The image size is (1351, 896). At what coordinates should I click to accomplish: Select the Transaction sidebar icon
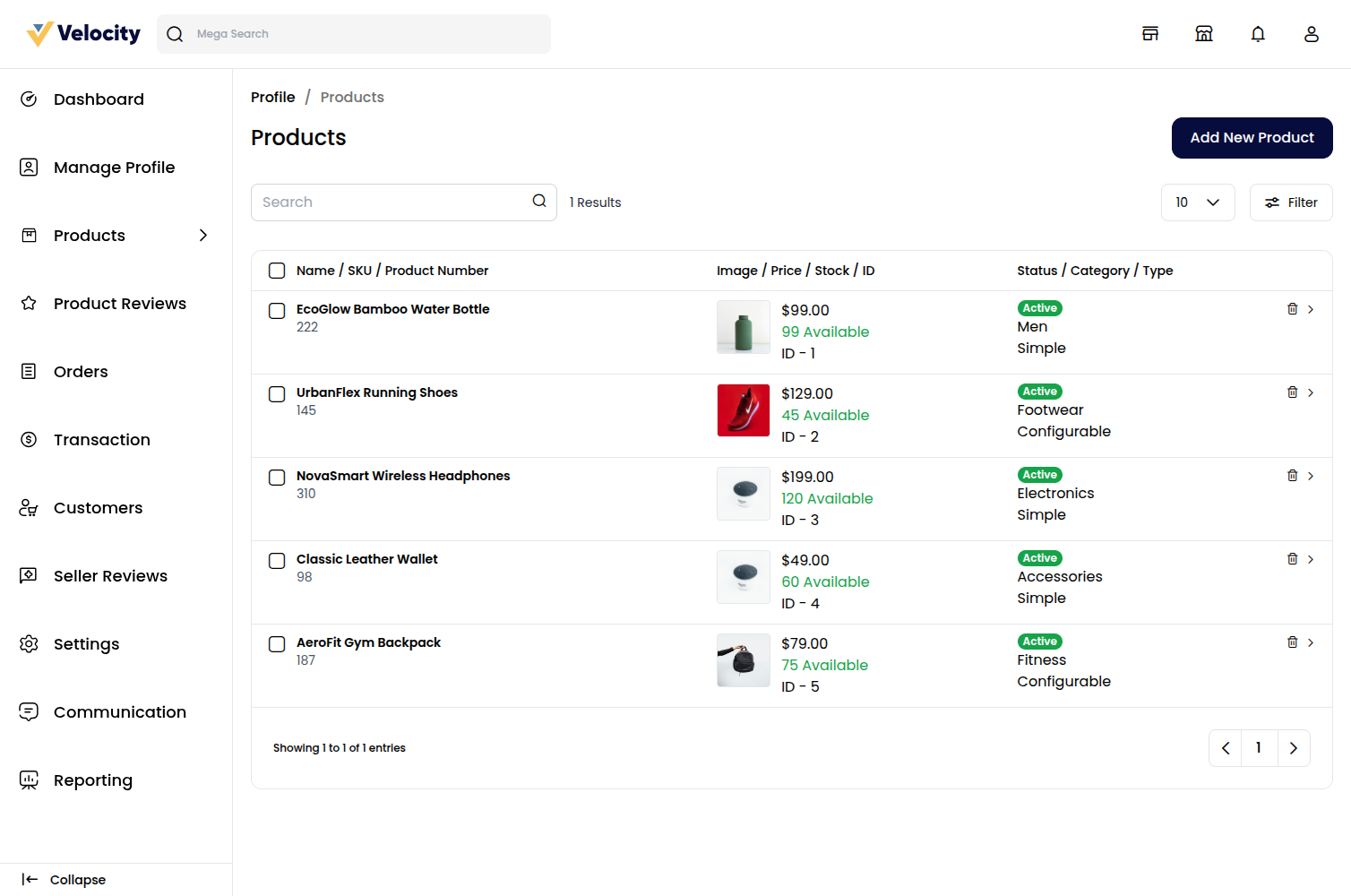point(29,439)
